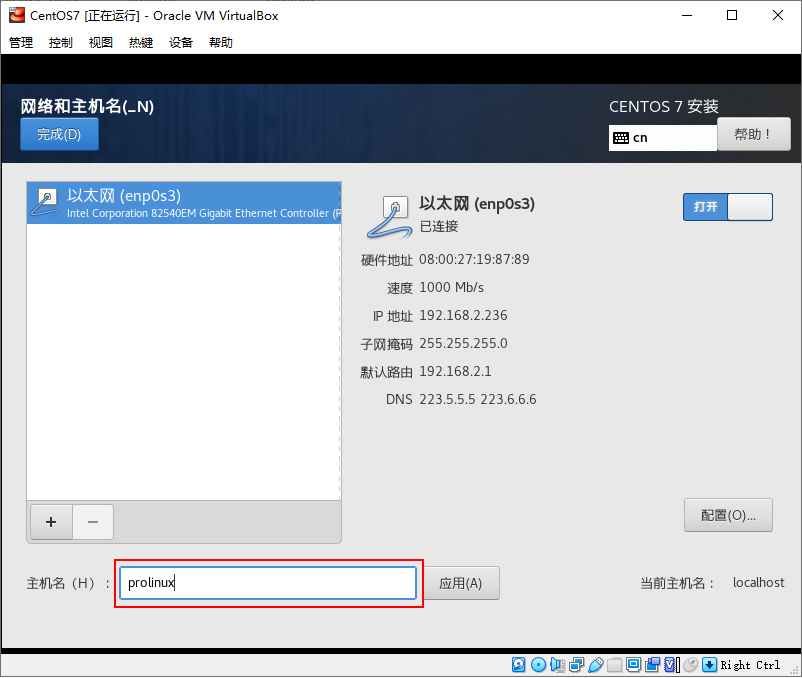
Task: Open the 配置(O)... network configuration
Action: pos(728,515)
